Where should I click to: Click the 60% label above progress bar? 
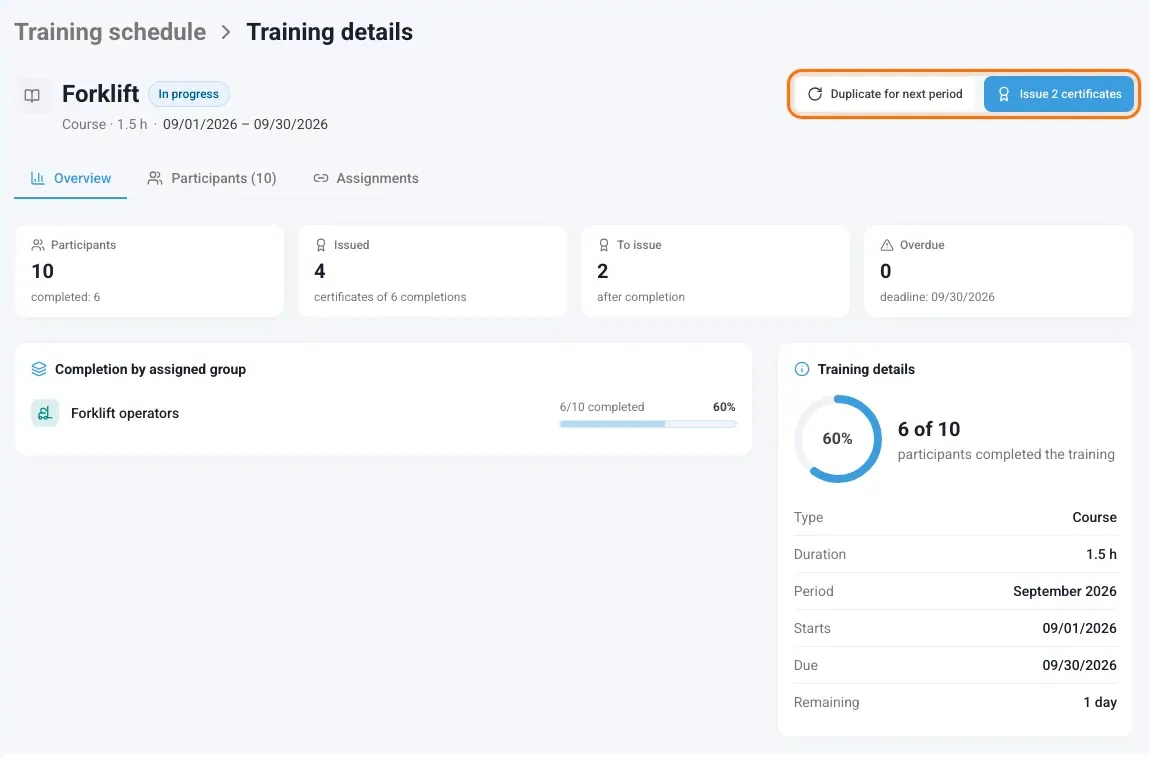click(724, 407)
